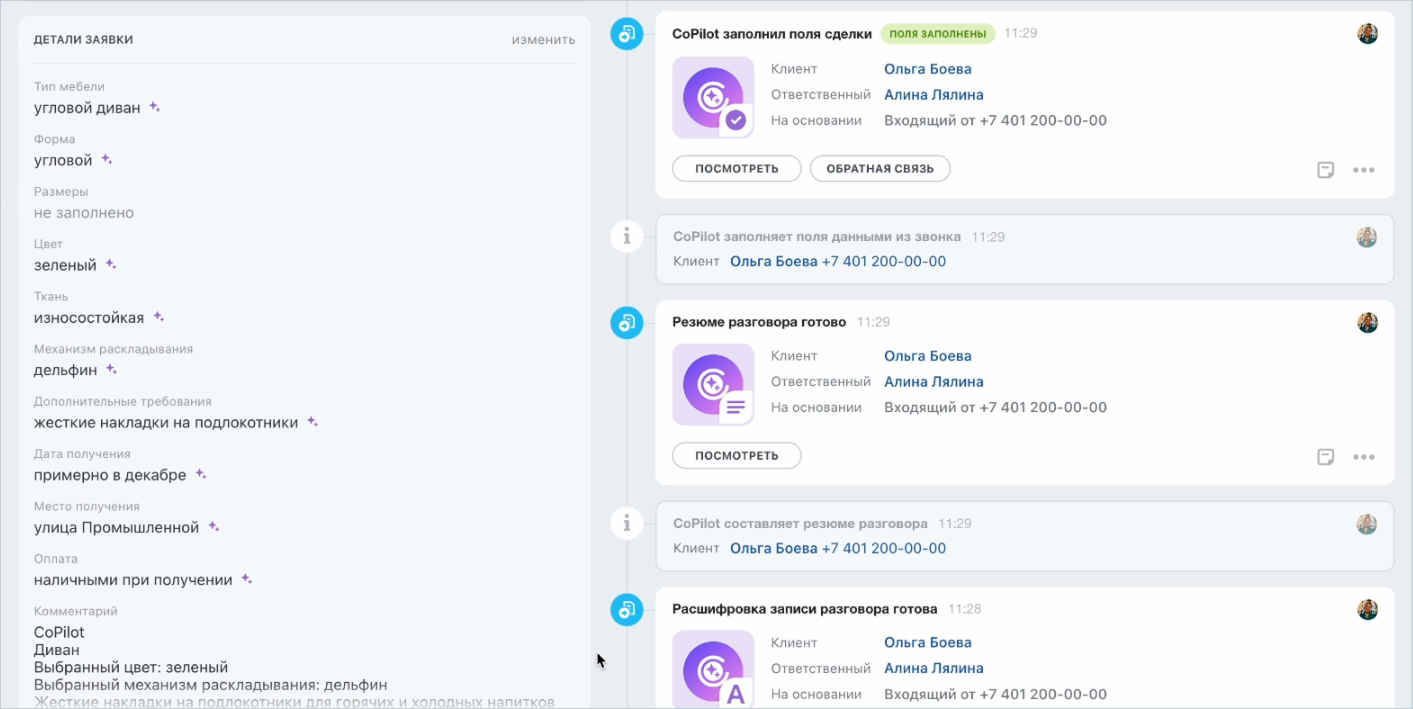1413x709 pixels.
Task: Click AI sparkle icon next to 'износостойкая'
Action: (x=158, y=317)
